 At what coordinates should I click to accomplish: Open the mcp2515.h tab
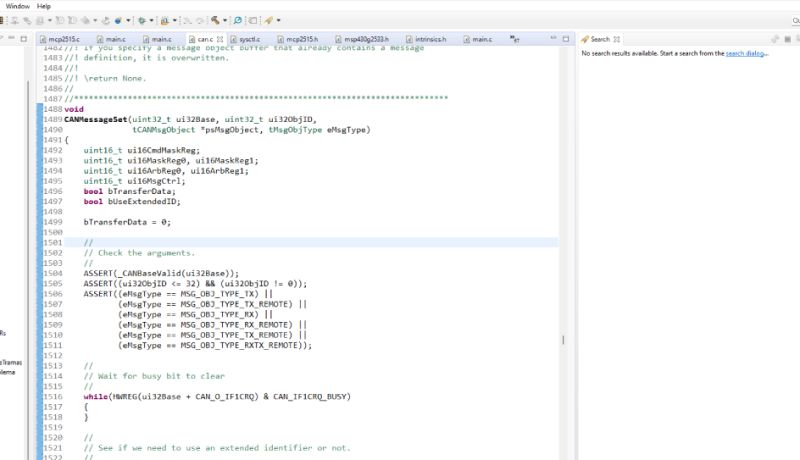pos(298,39)
